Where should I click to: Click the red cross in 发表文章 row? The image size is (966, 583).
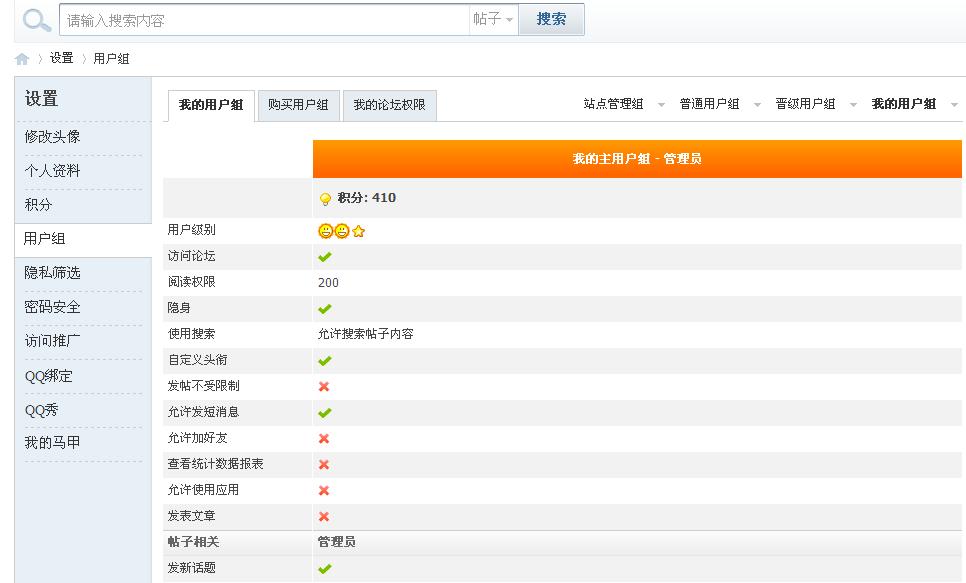click(324, 516)
